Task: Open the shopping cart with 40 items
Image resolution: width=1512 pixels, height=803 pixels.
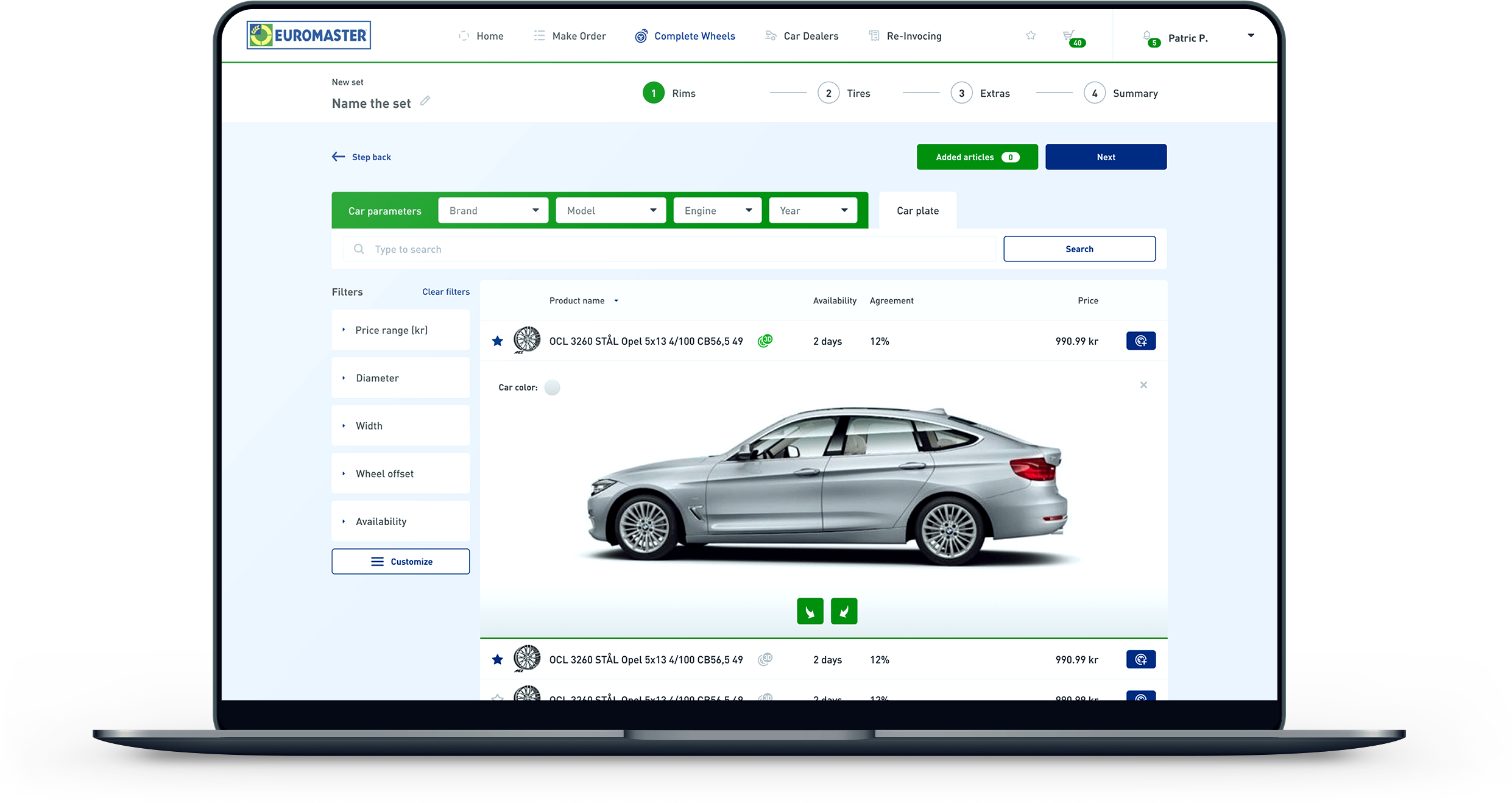Action: (1073, 38)
